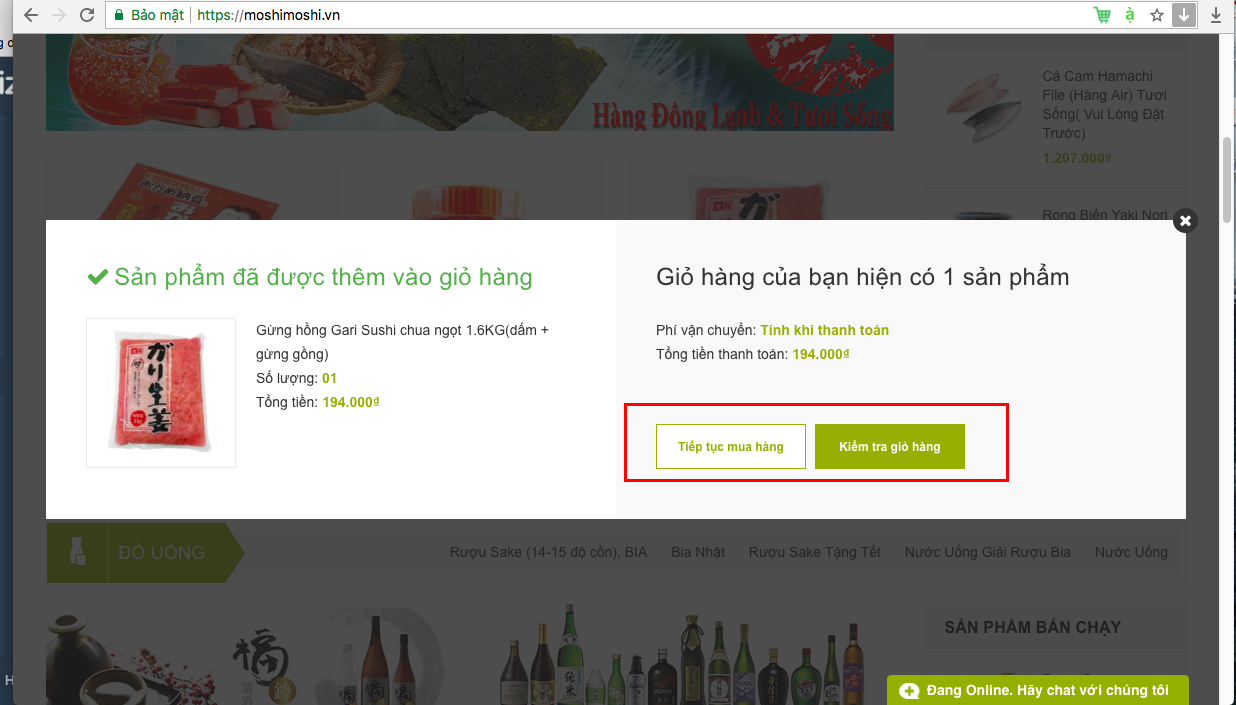The width and height of the screenshot is (1236, 705).
Task: Open 'Rượu Sake Tặng Tết' tab
Action: tap(815, 552)
